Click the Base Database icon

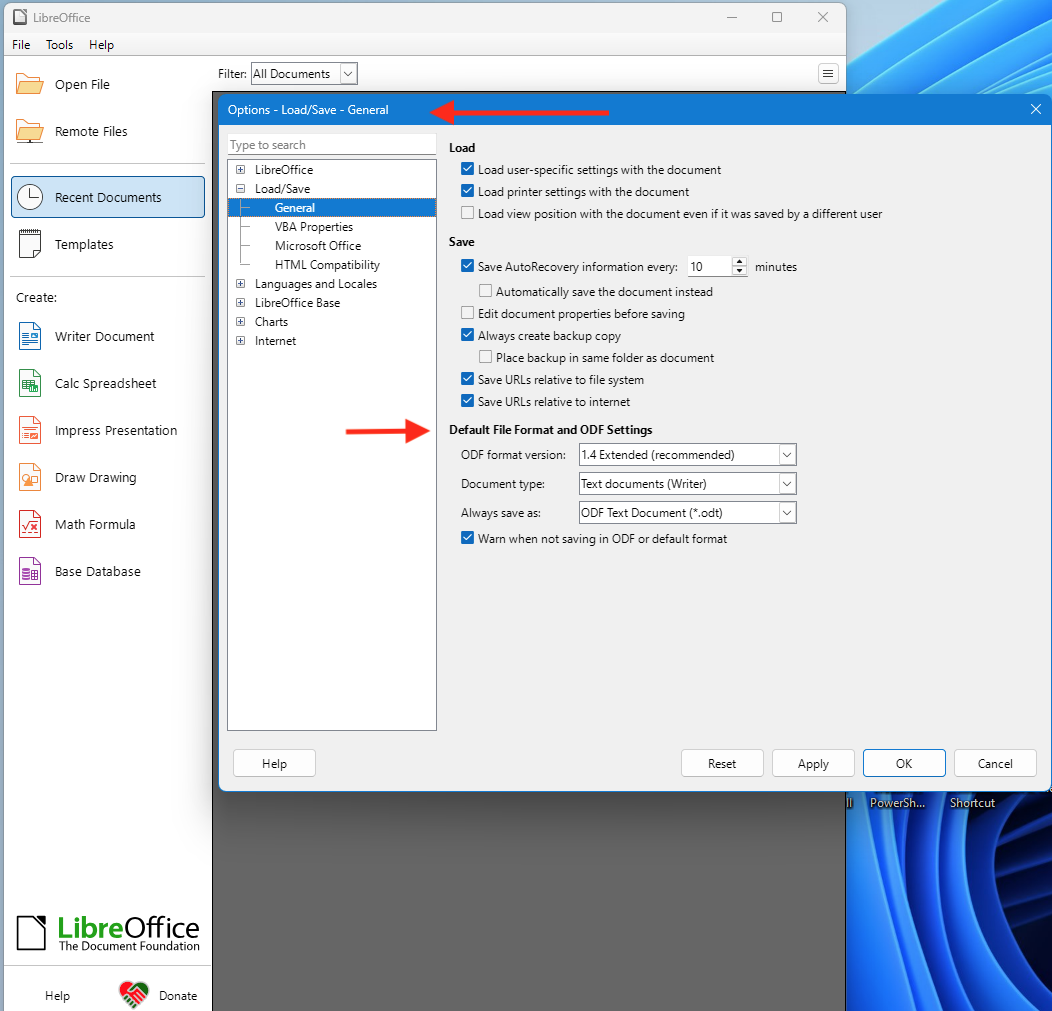(x=30, y=571)
